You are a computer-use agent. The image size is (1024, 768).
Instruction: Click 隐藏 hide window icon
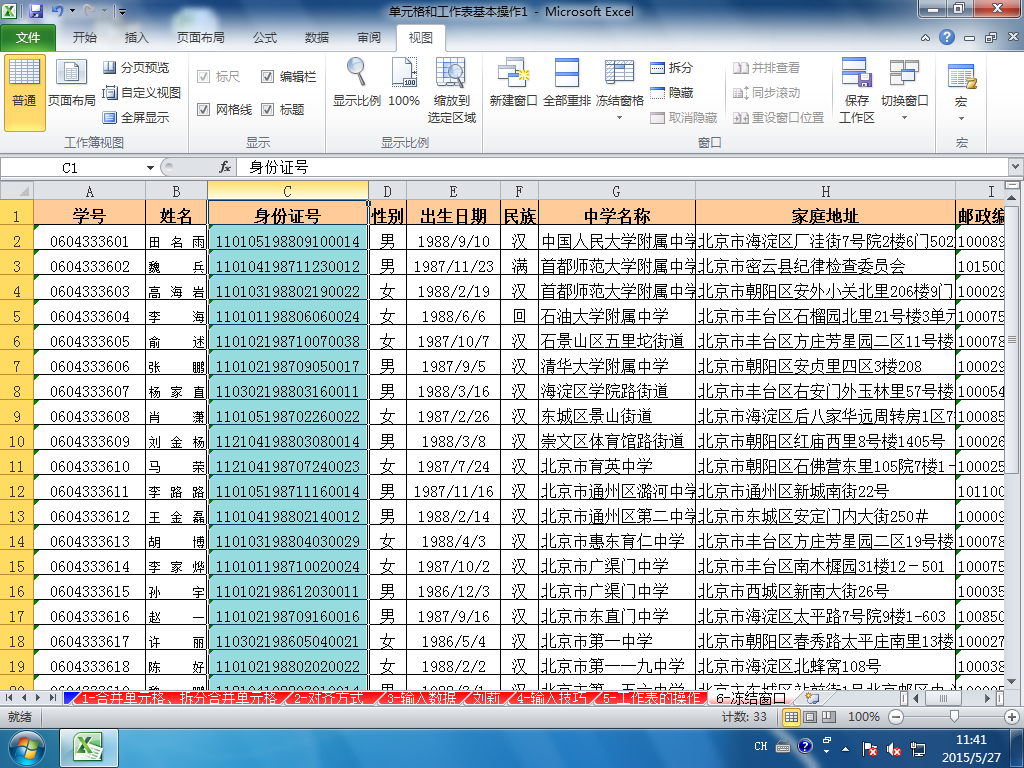point(671,93)
